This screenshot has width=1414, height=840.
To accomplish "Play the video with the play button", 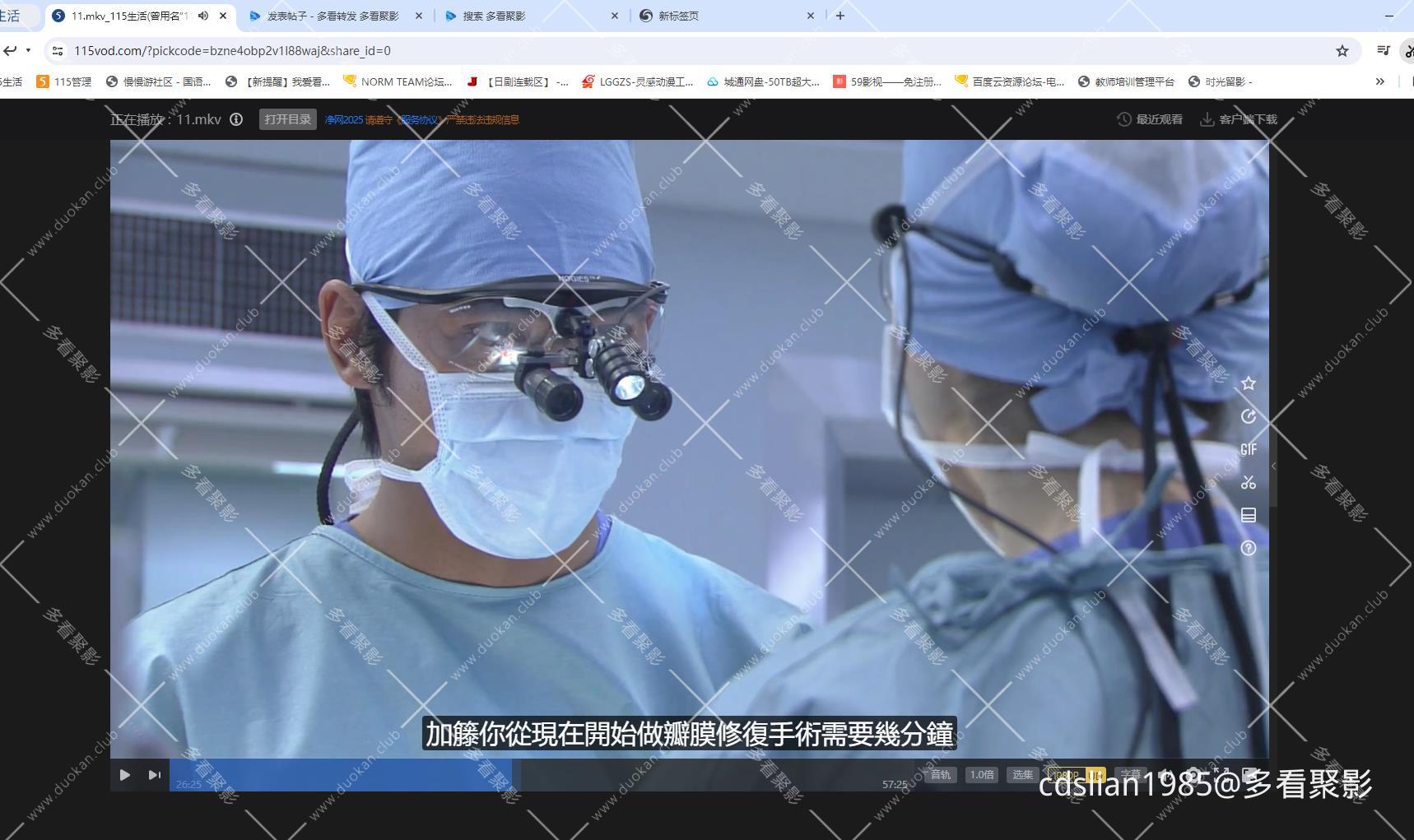I will click(125, 775).
